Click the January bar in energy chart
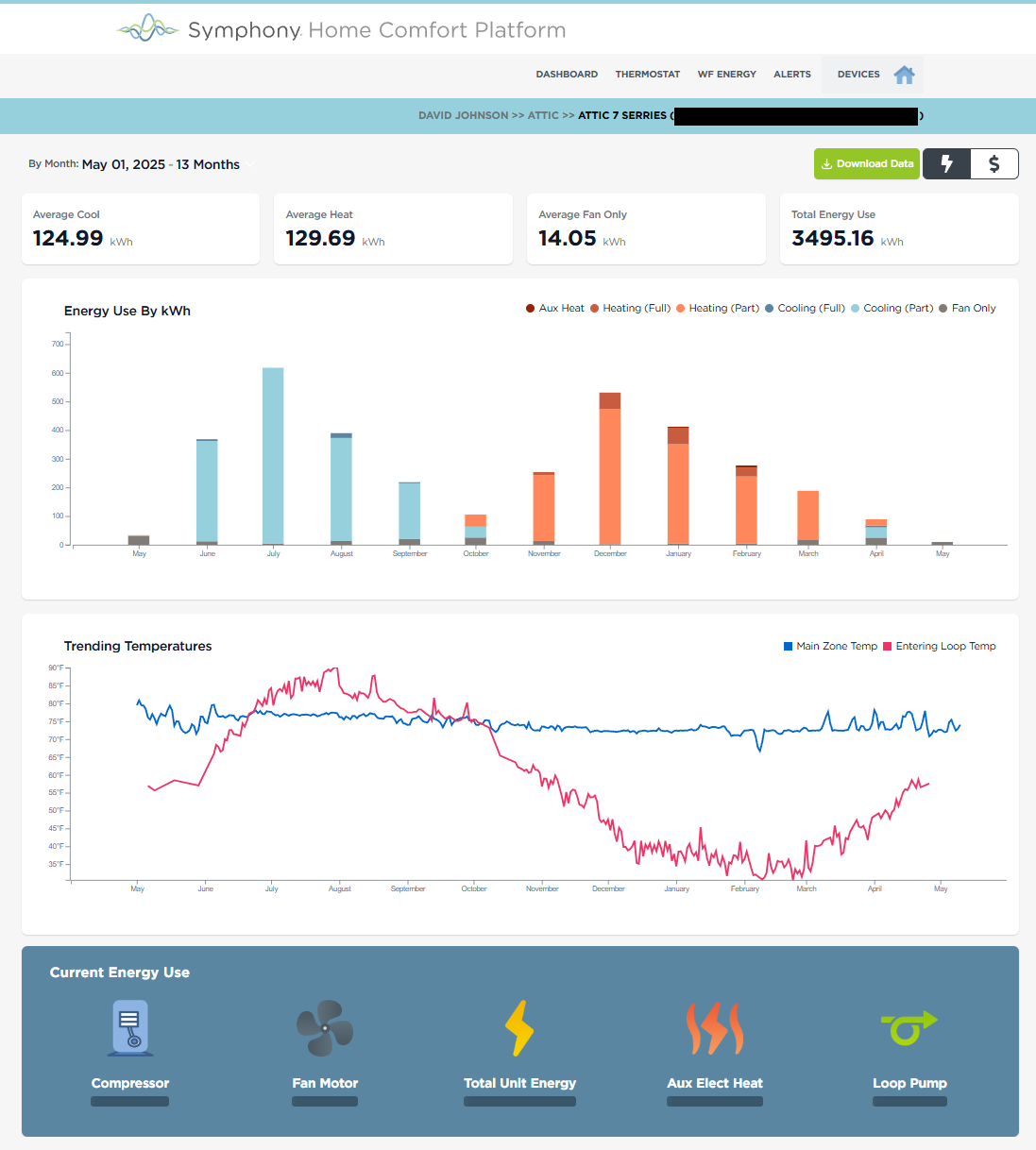The image size is (1036, 1150). click(678, 485)
